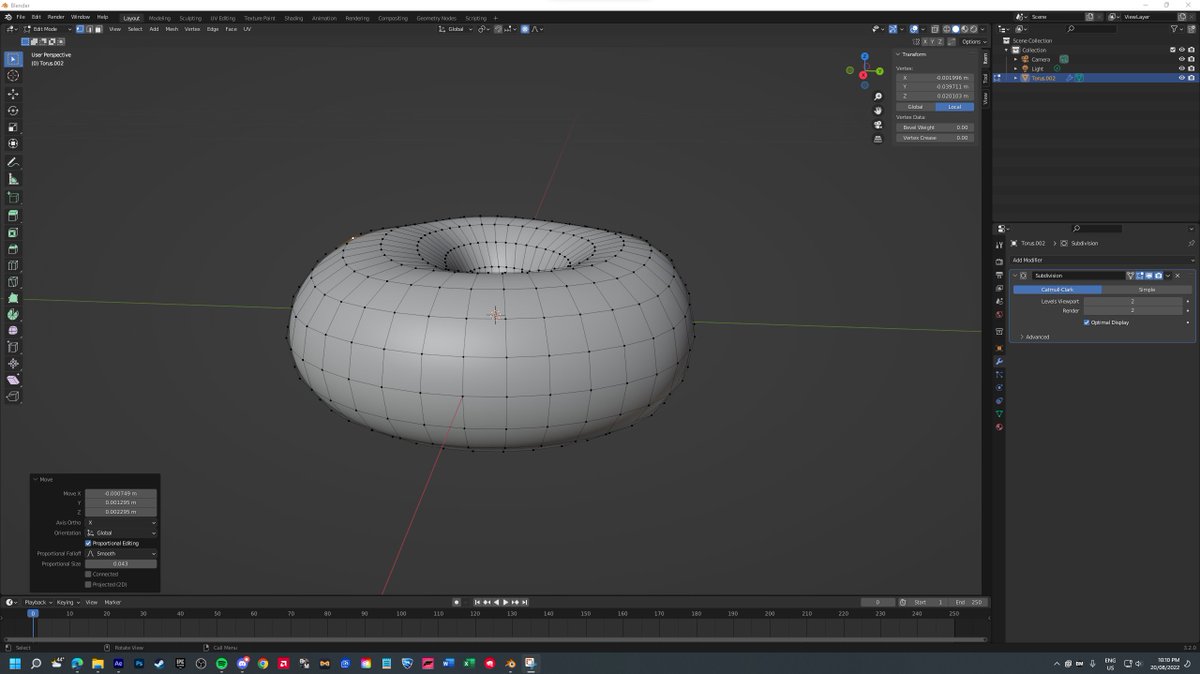Select the Annotate tool

(13, 162)
